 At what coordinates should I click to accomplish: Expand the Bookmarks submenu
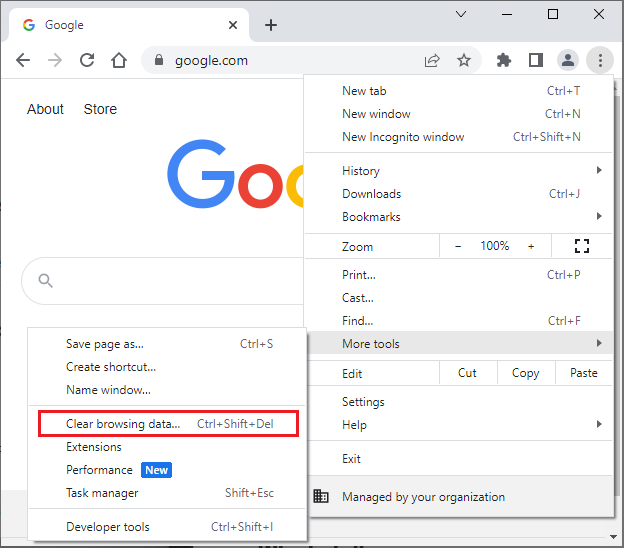pyautogui.click(x=458, y=217)
